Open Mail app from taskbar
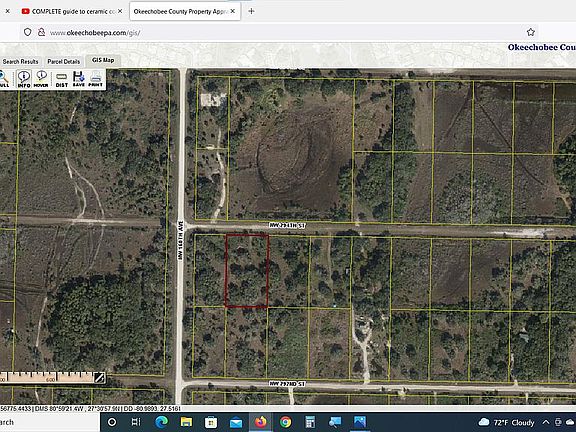This screenshot has width=576, height=432. 236,423
